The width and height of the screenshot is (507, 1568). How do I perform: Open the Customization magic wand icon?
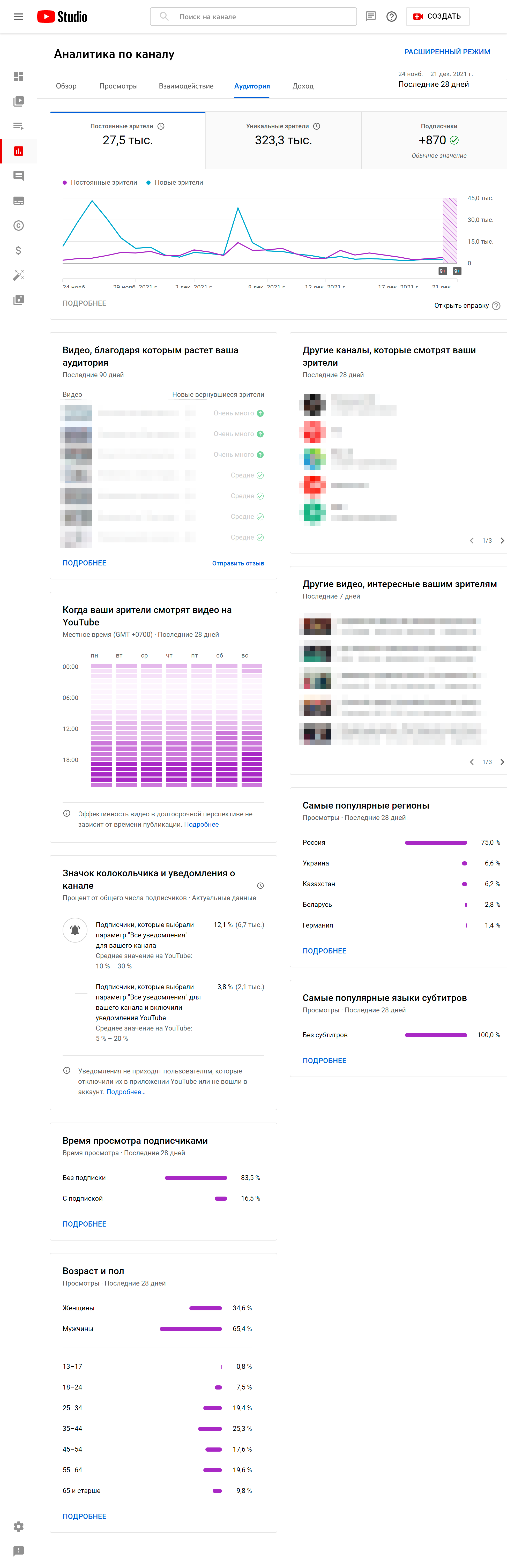(x=18, y=275)
